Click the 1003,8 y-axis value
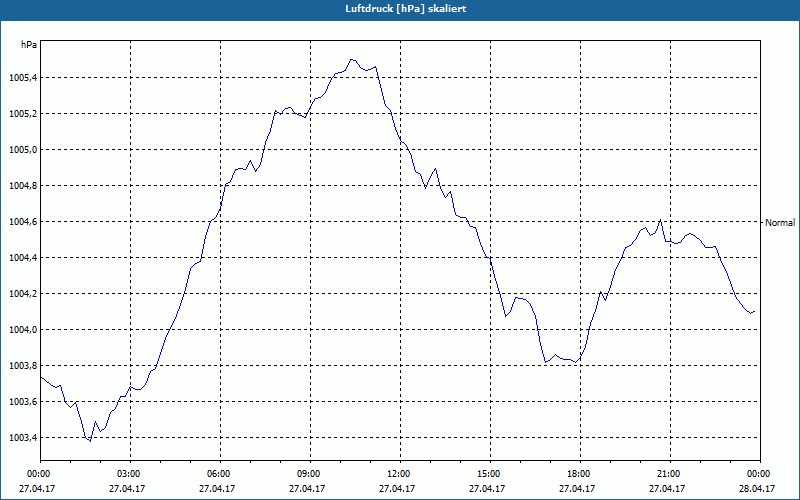This screenshot has height=500, width=800. click(22, 366)
